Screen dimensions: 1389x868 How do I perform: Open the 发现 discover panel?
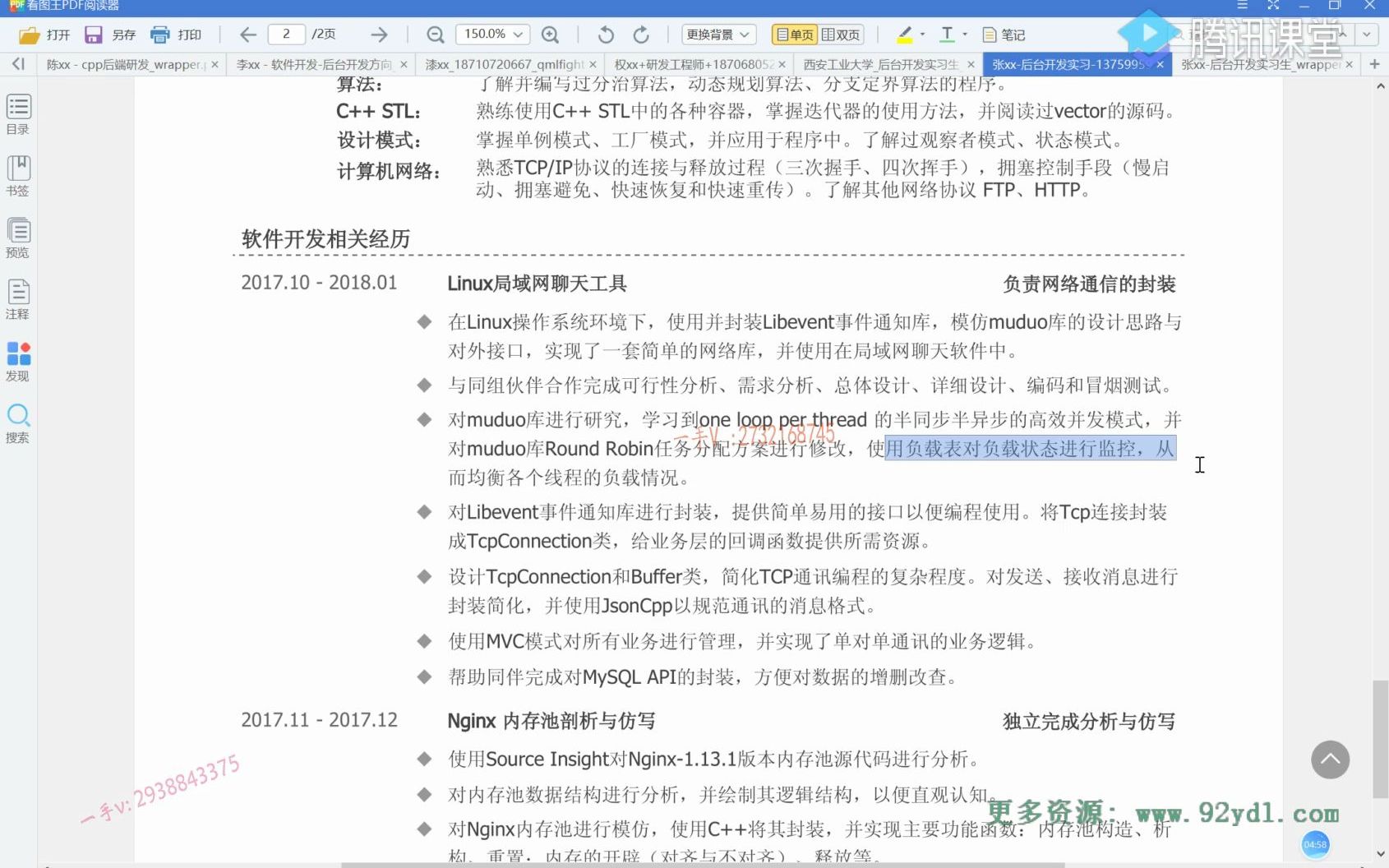point(18,361)
